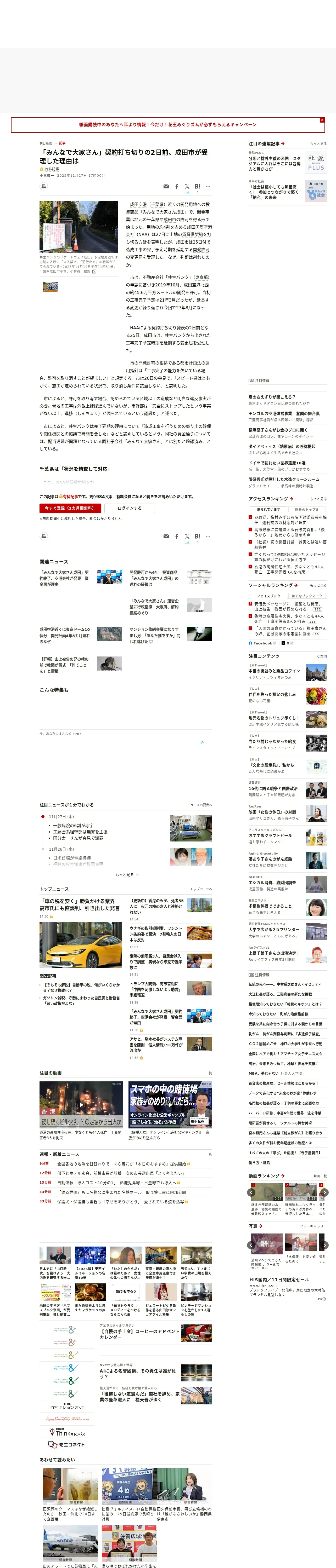Screen dimensions: 336x1568
Task: Click トップページへ link
Action: tap(201, 889)
